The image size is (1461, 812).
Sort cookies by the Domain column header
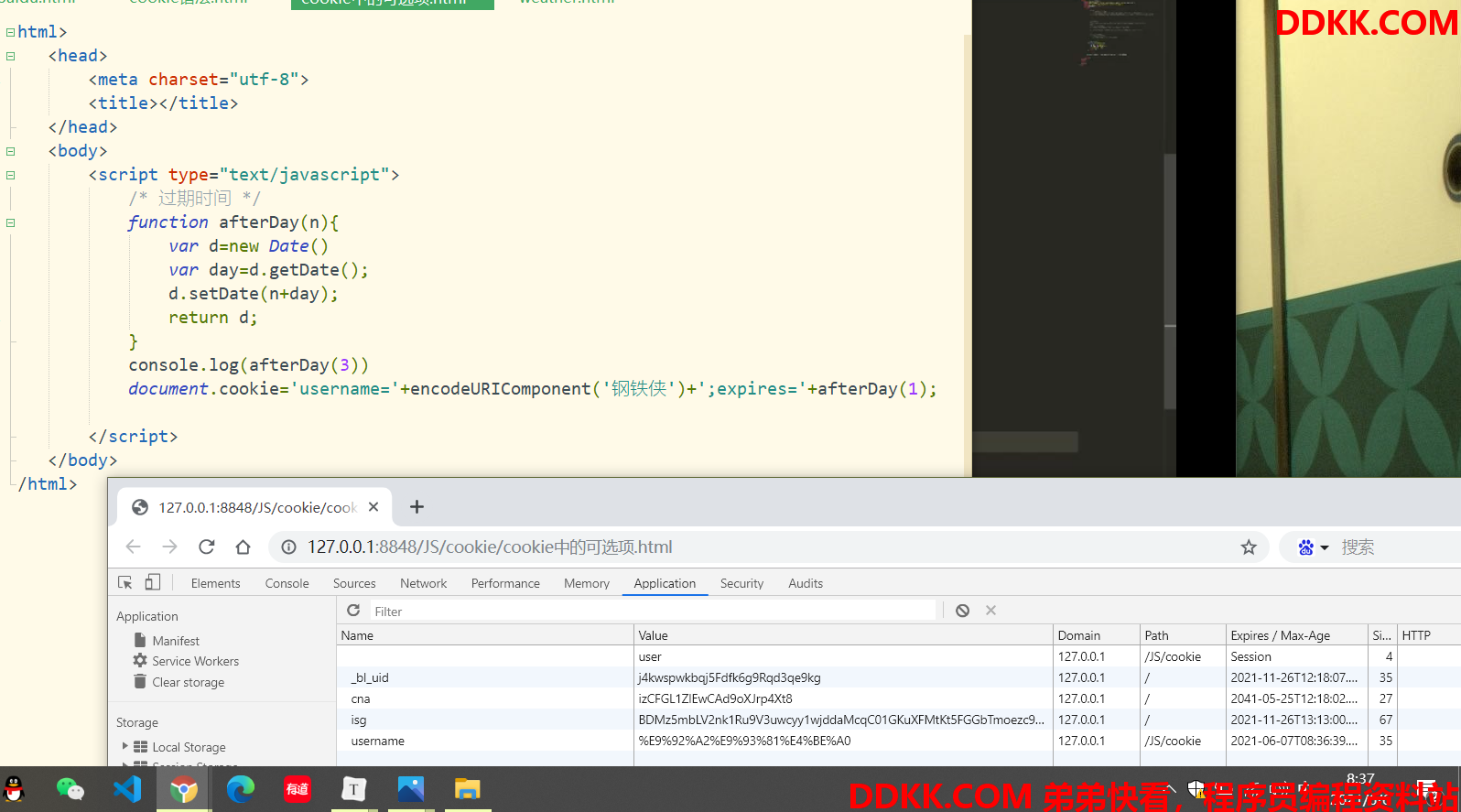coord(1097,635)
